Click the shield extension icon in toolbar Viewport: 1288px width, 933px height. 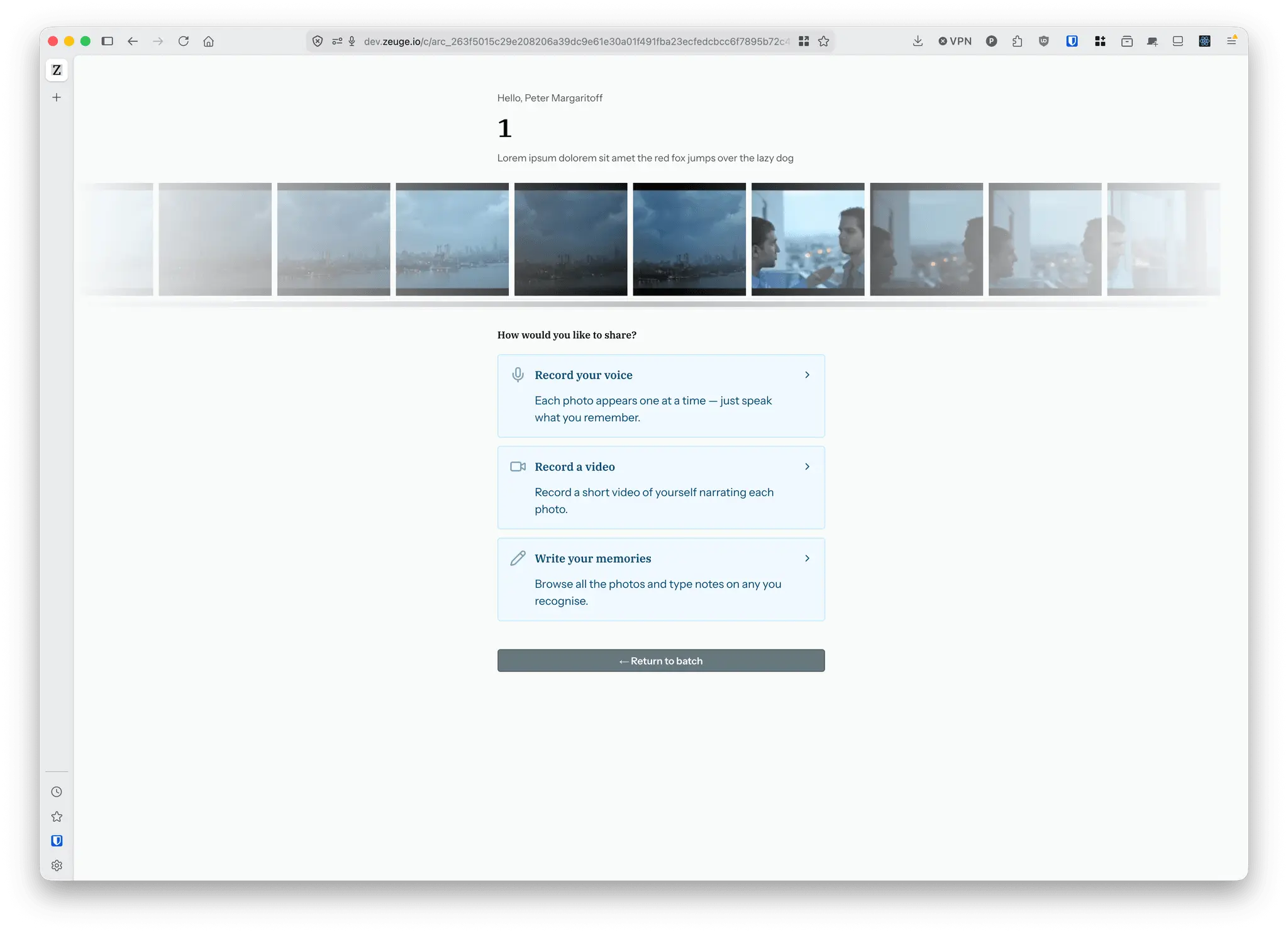coord(1044,41)
